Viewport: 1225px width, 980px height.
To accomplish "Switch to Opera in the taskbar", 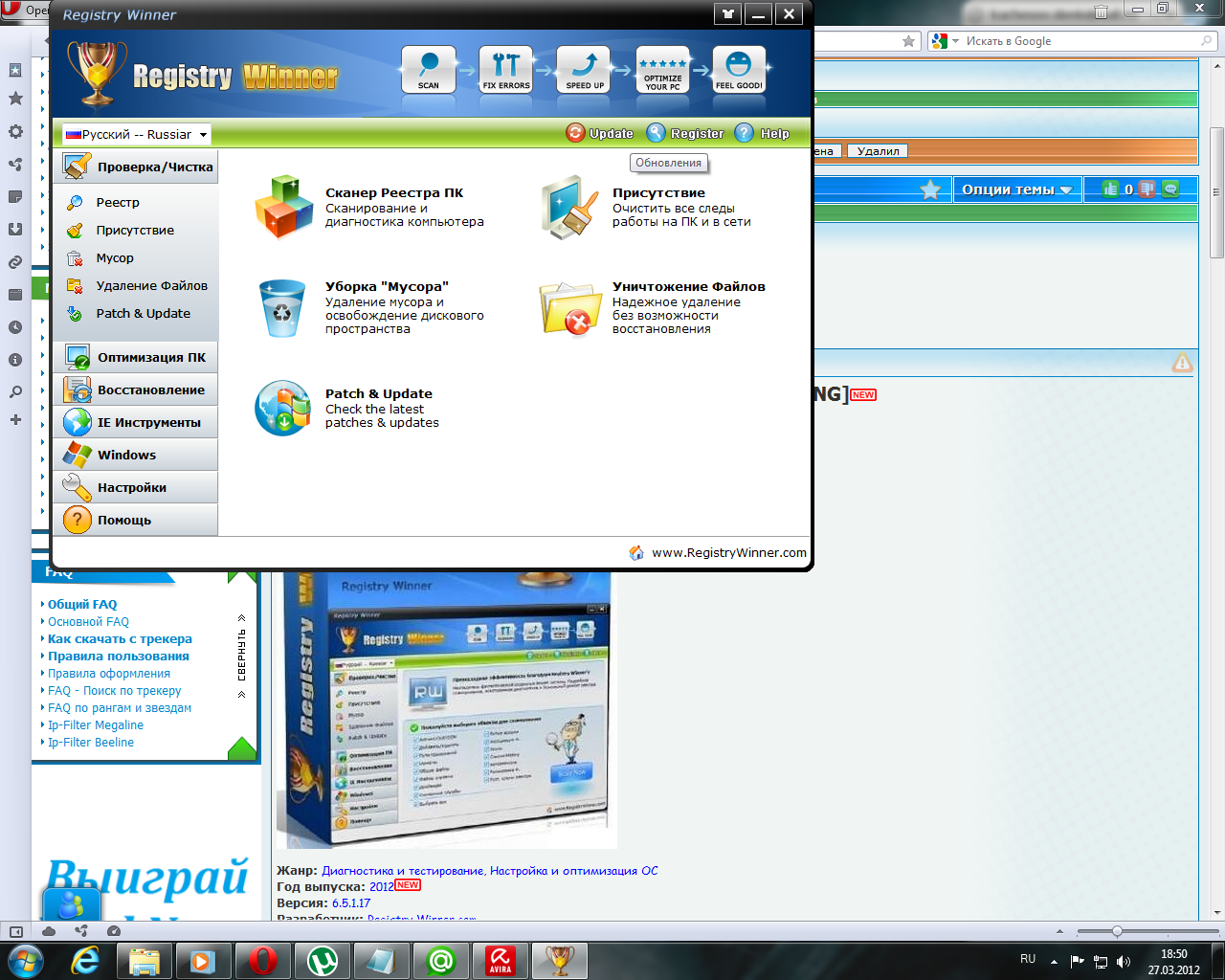I will pos(263,961).
